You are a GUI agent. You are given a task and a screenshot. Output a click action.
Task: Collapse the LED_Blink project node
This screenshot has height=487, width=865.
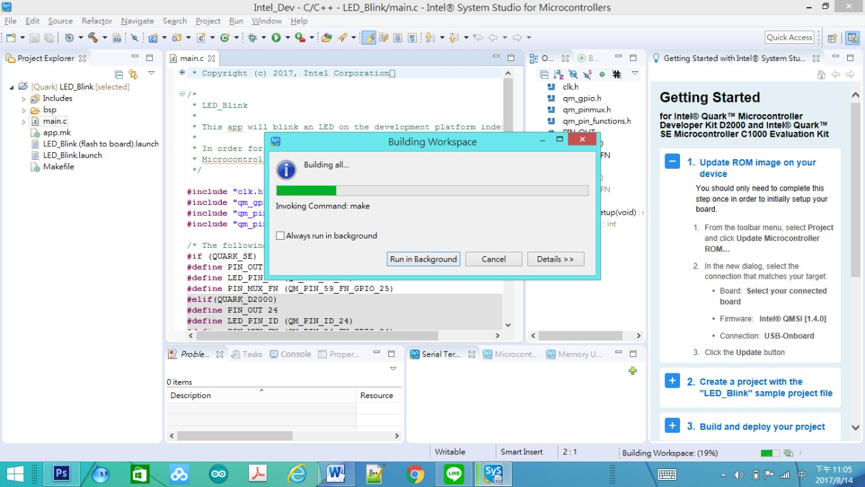click(x=12, y=87)
